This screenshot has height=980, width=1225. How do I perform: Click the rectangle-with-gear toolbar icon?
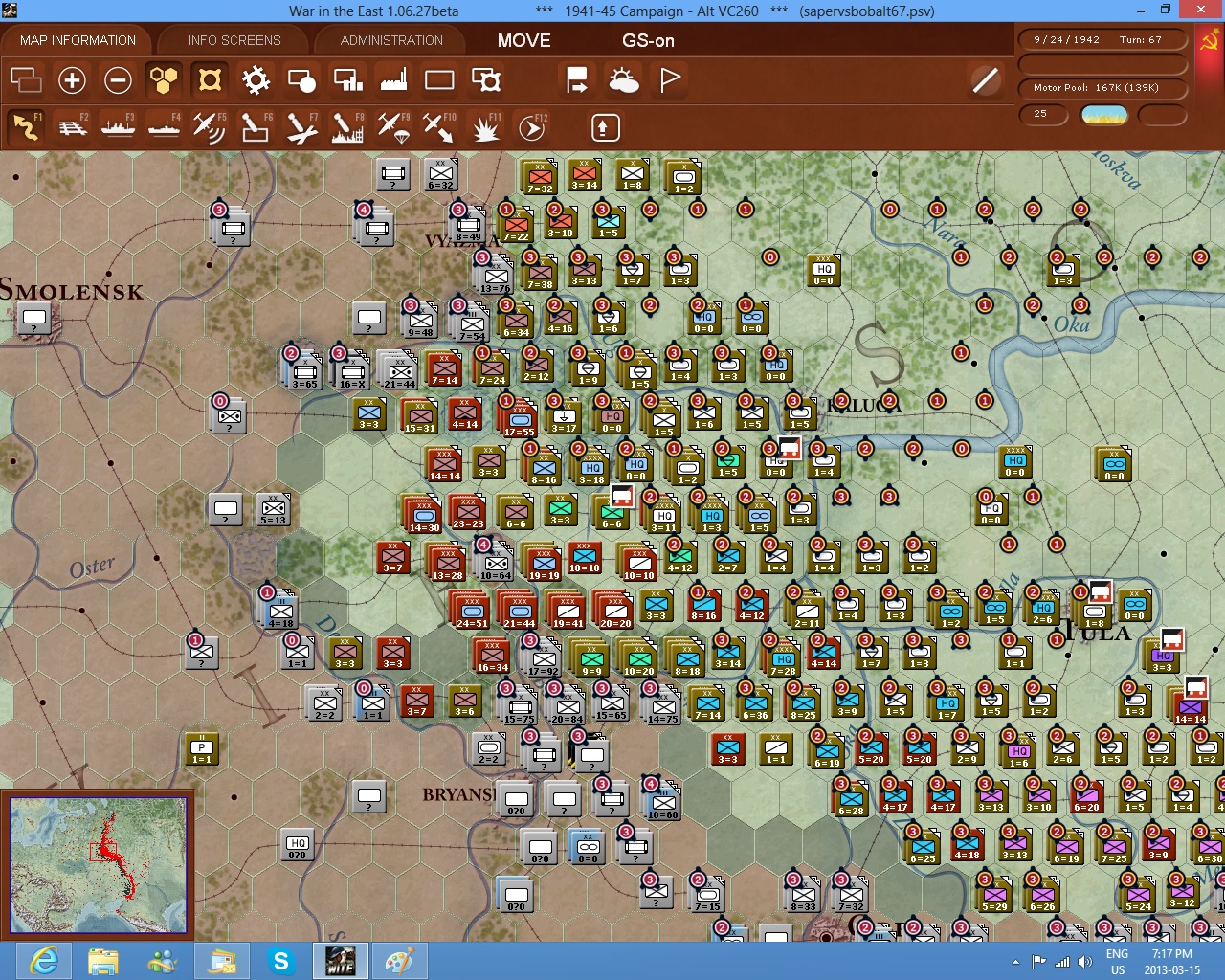pyautogui.click(x=486, y=79)
